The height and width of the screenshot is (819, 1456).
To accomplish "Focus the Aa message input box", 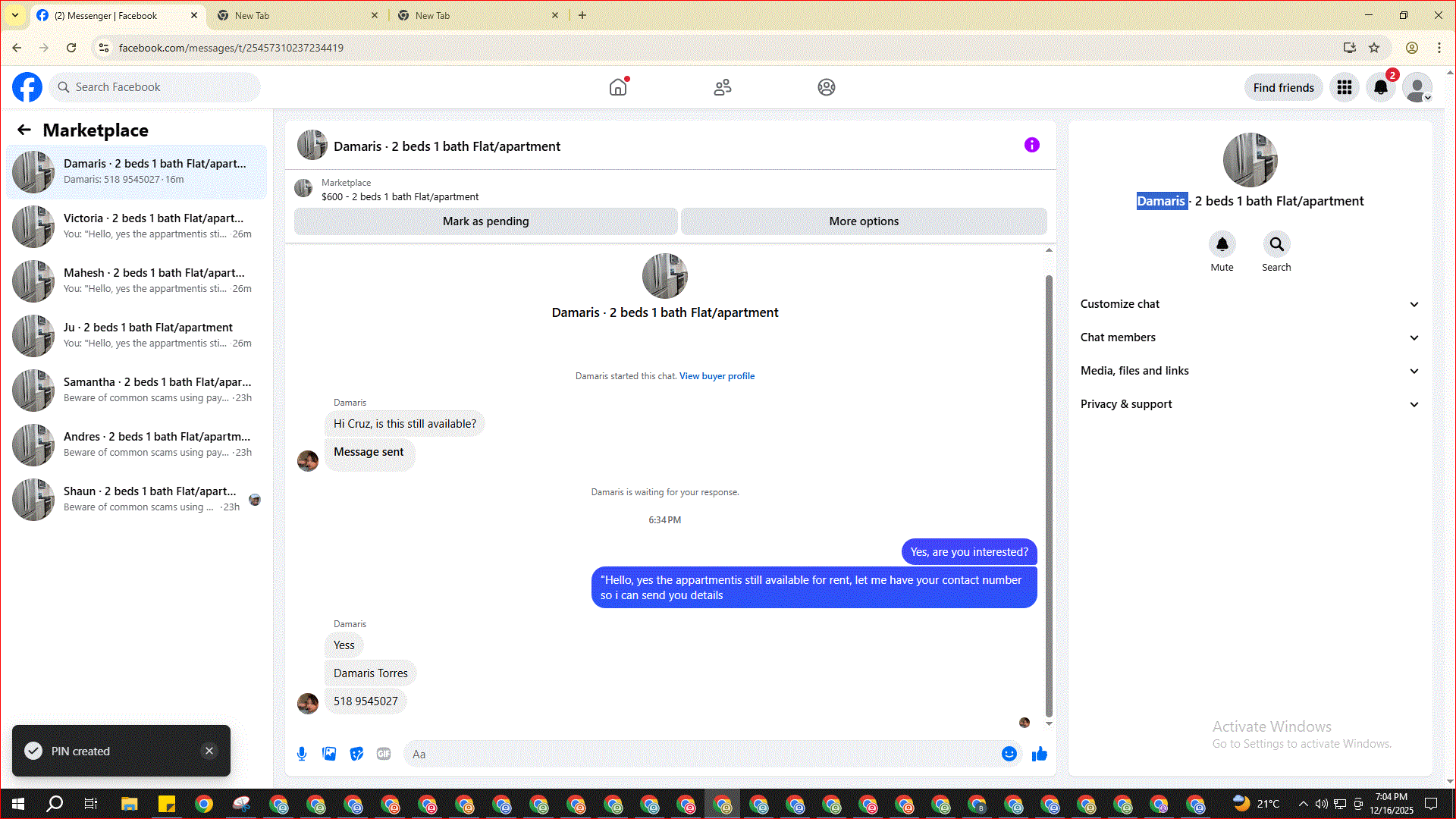I will (x=701, y=754).
